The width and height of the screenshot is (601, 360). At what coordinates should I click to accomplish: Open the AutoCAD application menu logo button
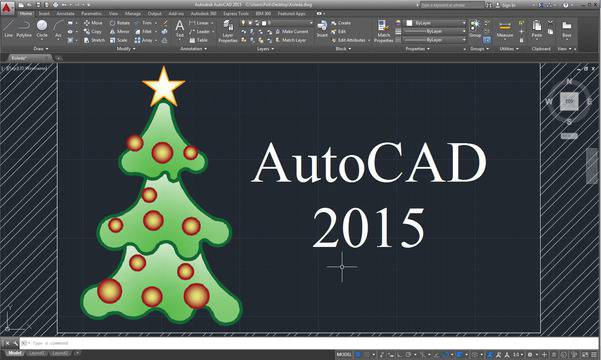[7, 7]
